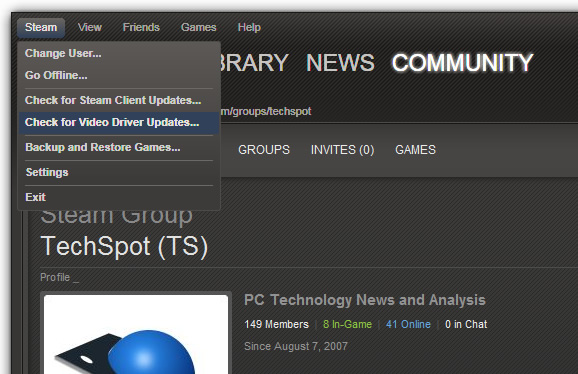This screenshot has width=578, height=374.
Task: Click Check for Steam Client Updates...
Action: click(x=119, y=100)
